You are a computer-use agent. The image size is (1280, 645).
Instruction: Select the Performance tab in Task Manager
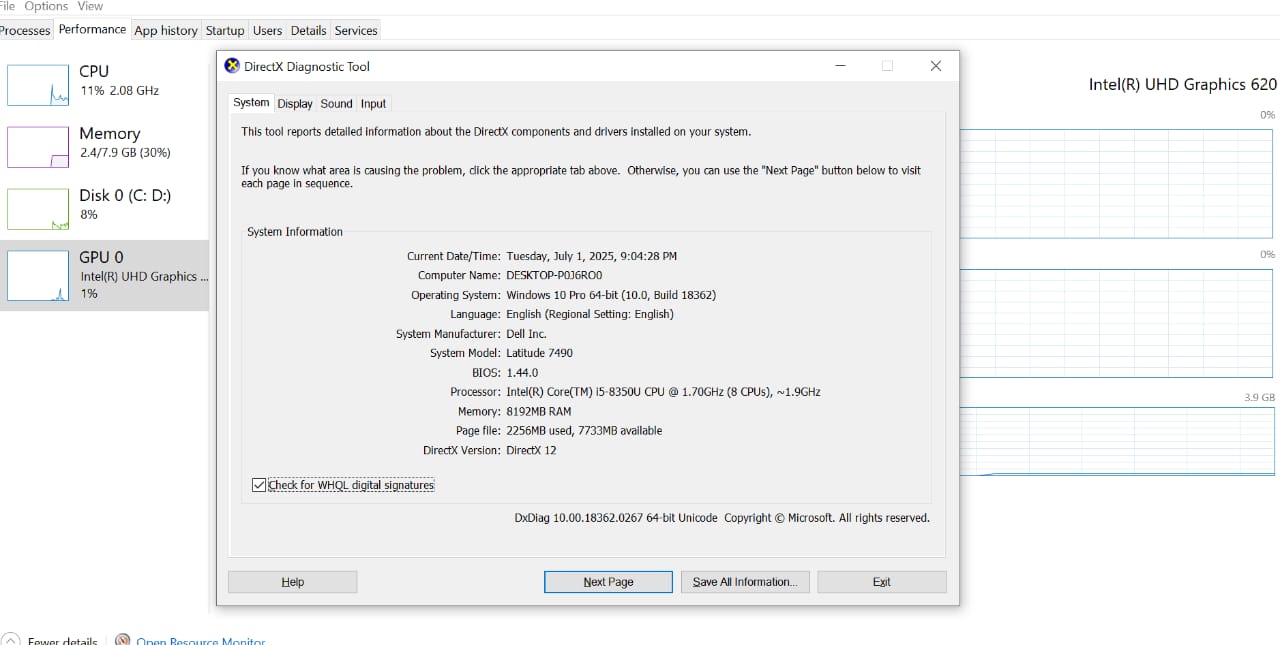coord(92,29)
